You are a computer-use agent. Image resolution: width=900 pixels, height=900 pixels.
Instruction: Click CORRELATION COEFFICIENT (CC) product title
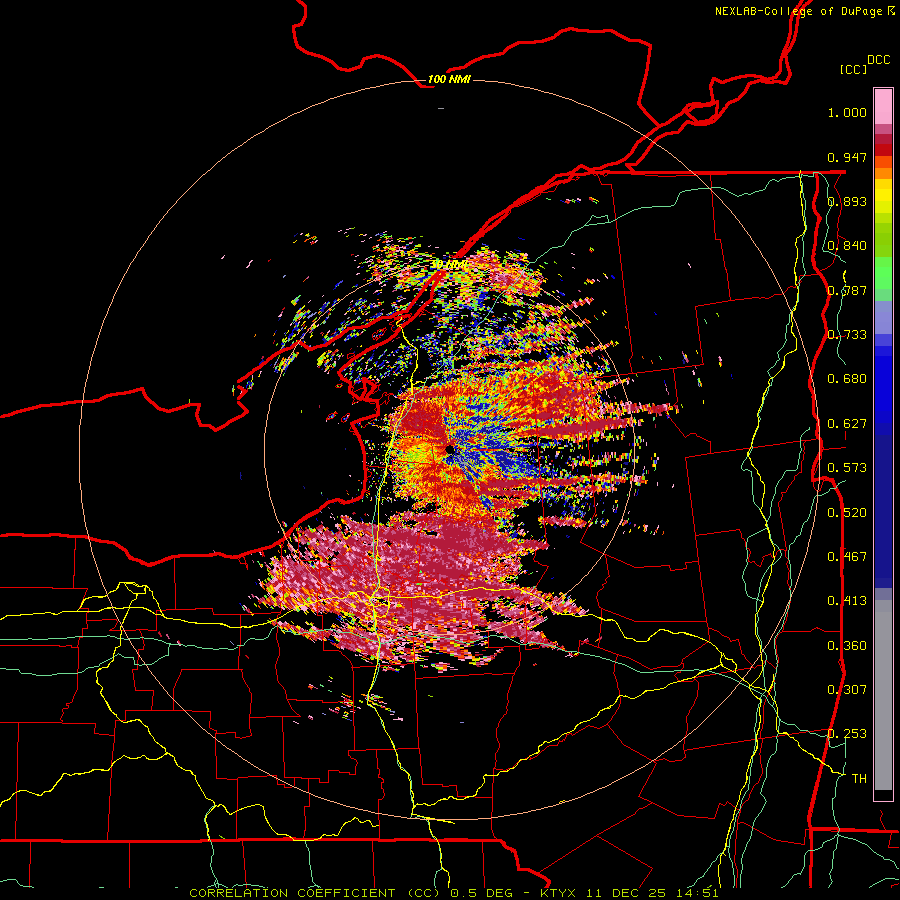tap(315, 893)
